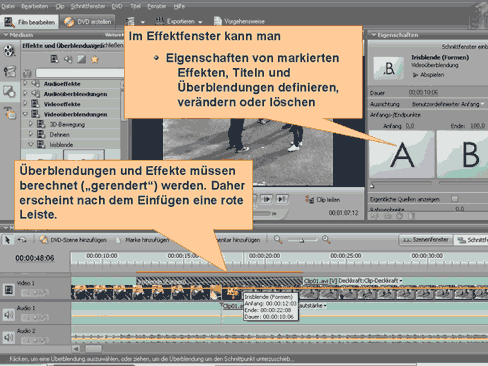Select the arrow selection tool in timeline

tap(8, 240)
